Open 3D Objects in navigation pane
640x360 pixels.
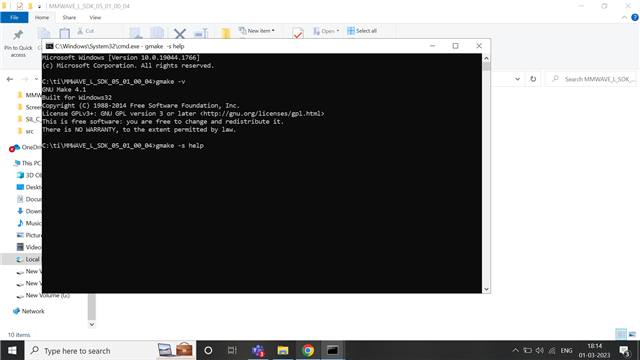(29, 175)
